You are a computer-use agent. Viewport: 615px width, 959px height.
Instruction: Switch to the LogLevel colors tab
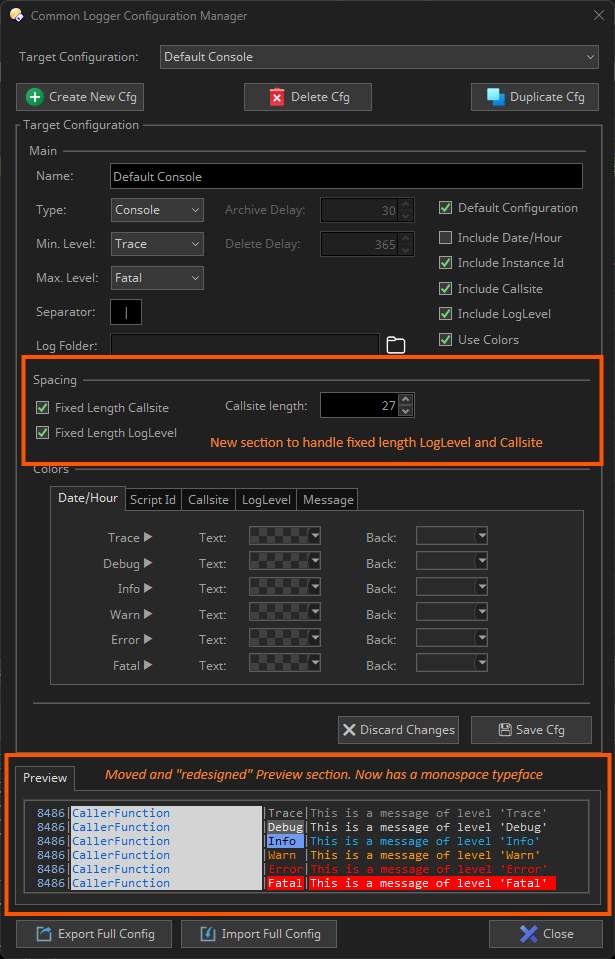point(266,500)
